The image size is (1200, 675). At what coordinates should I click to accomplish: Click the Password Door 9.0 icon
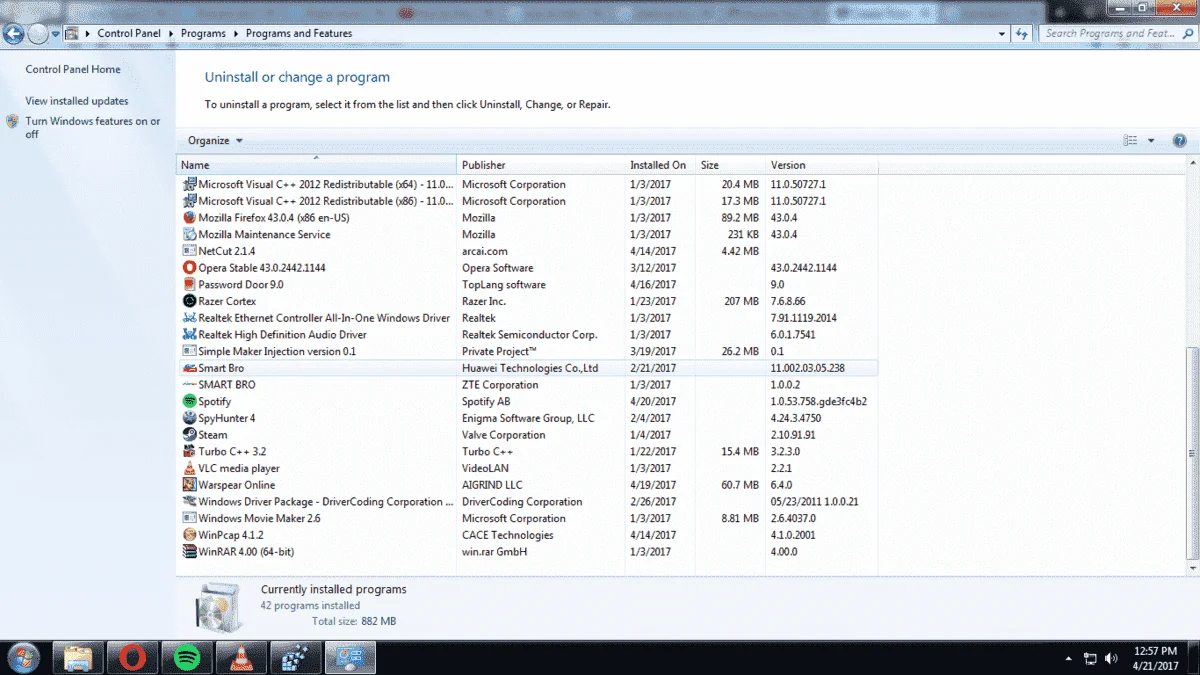[x=190, y=285]
